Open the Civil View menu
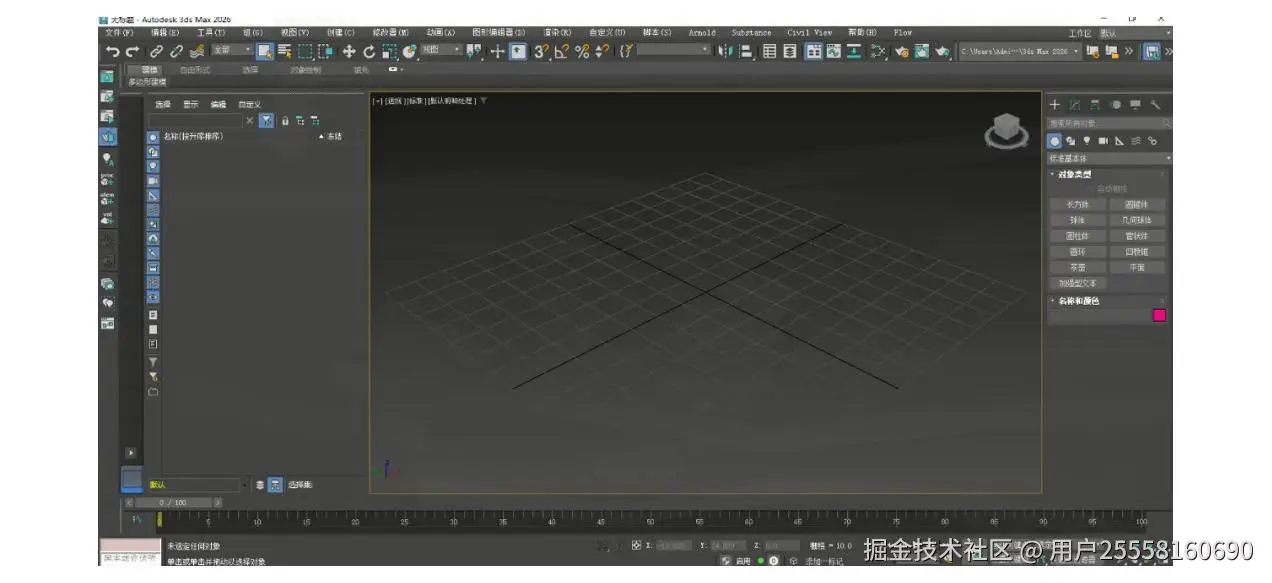The height and width of the screenshot is (583, 1272). click(x=809, y=33)
